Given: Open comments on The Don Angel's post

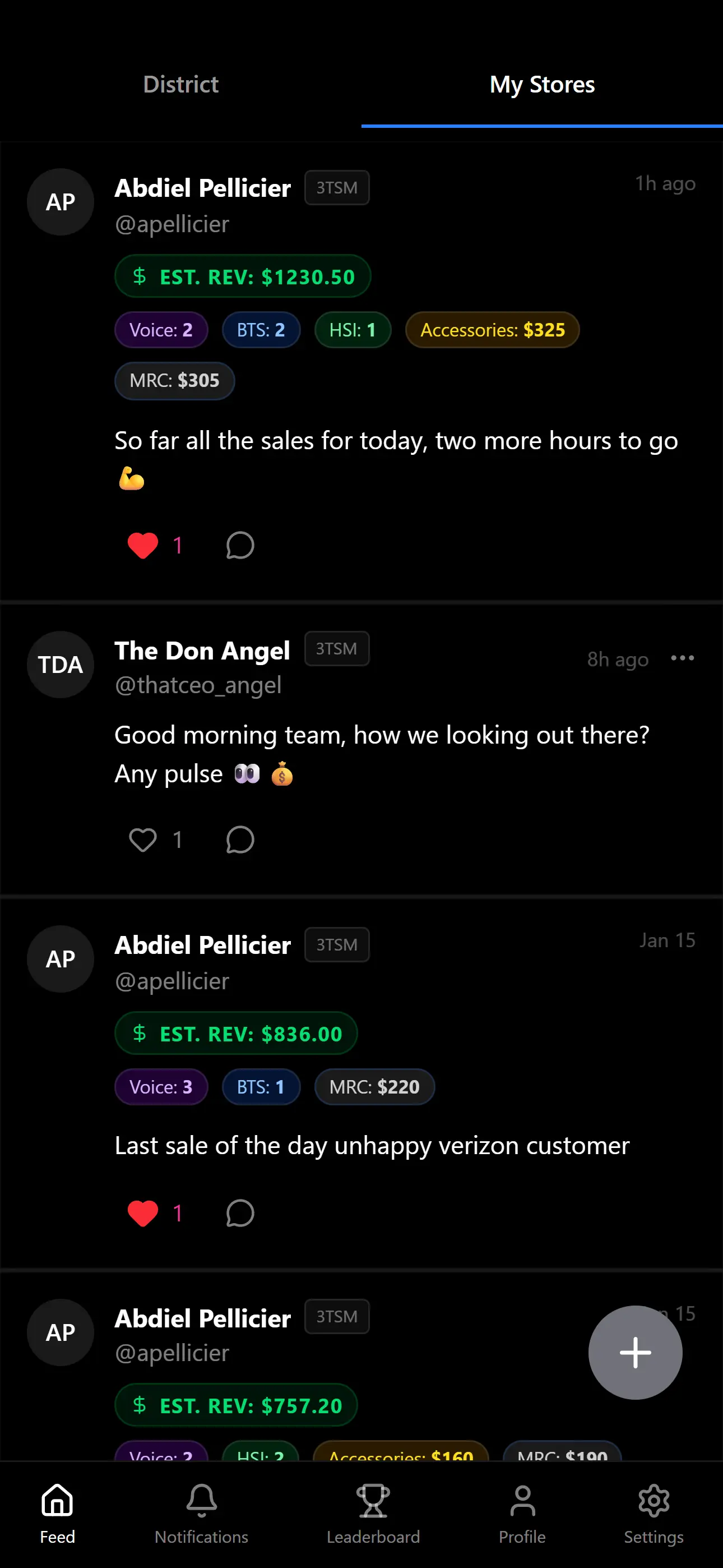Looking at the screenshot, I should pos(240,840).
